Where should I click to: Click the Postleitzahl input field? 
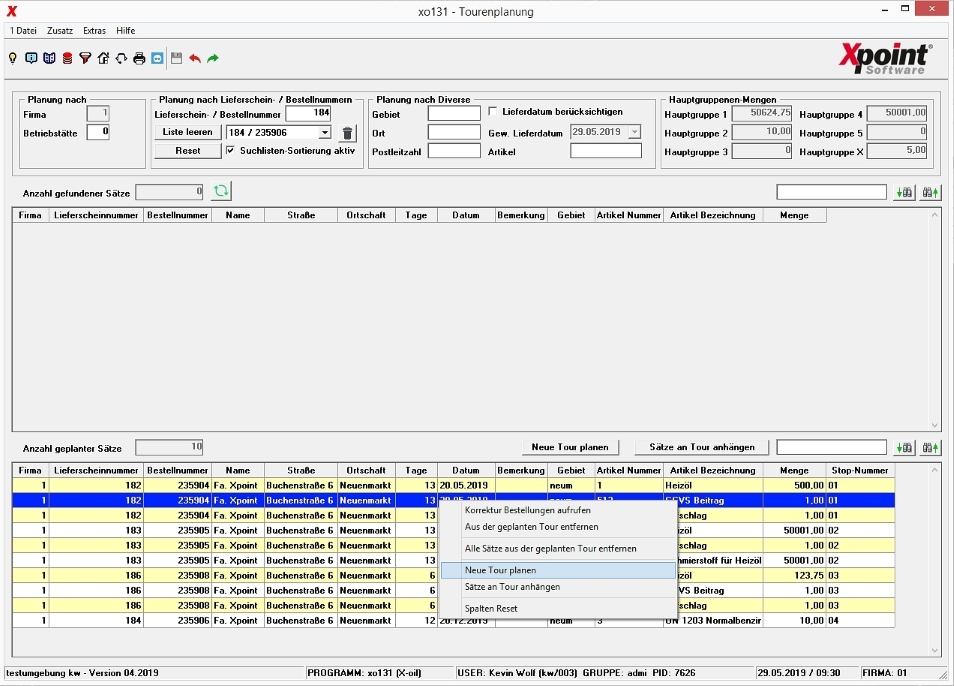click(x=454, y=151)
